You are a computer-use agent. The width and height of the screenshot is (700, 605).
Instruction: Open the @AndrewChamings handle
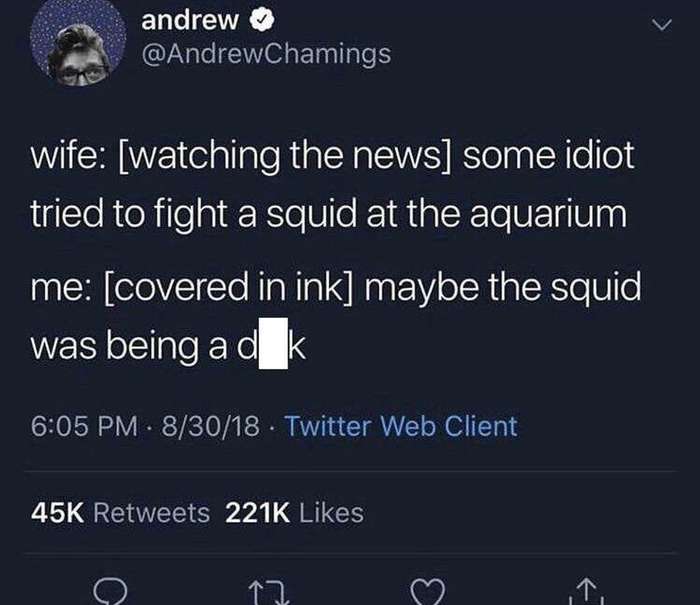[267, 54]
